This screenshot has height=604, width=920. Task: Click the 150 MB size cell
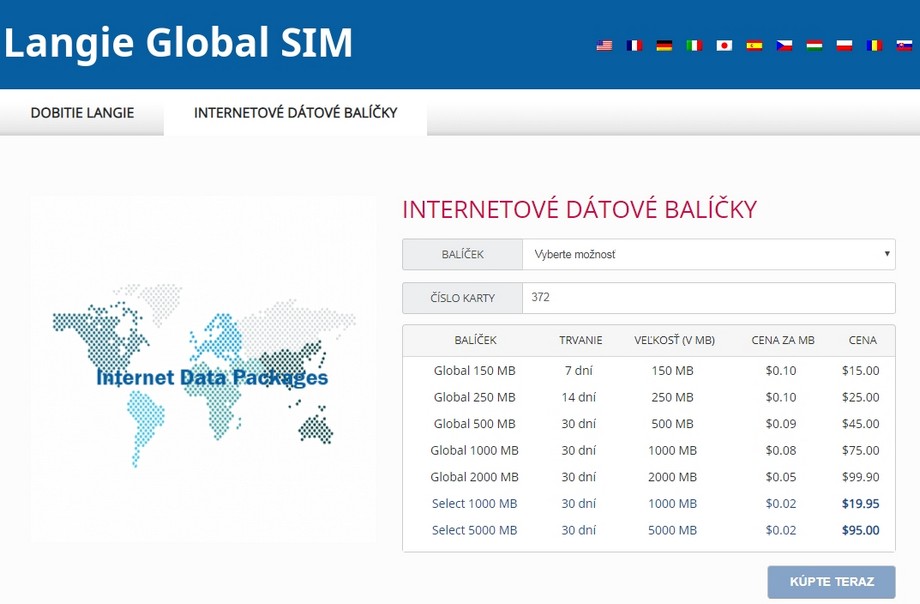click(x=672, y=370)
